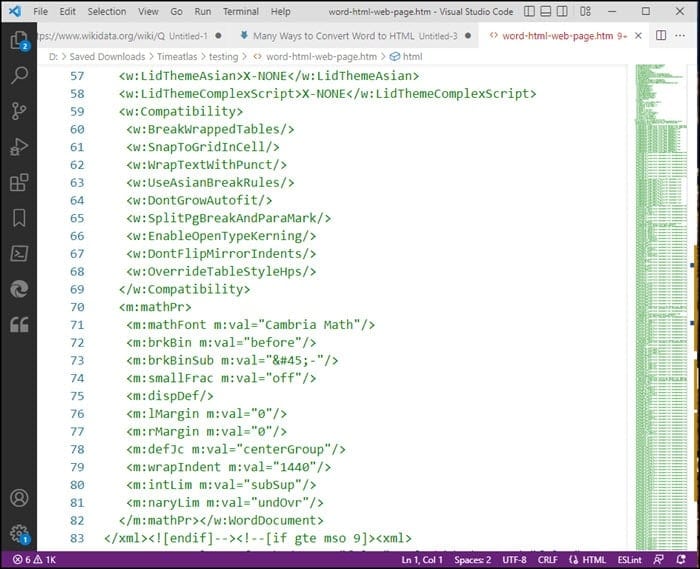Expand the testing breadcrumb

[223, 57]
